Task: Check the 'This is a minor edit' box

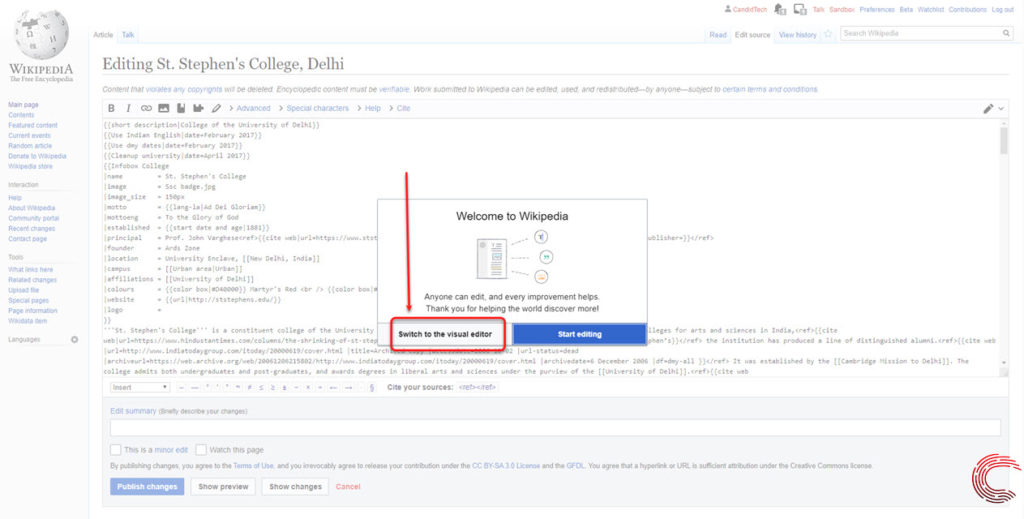Action: 116,450
